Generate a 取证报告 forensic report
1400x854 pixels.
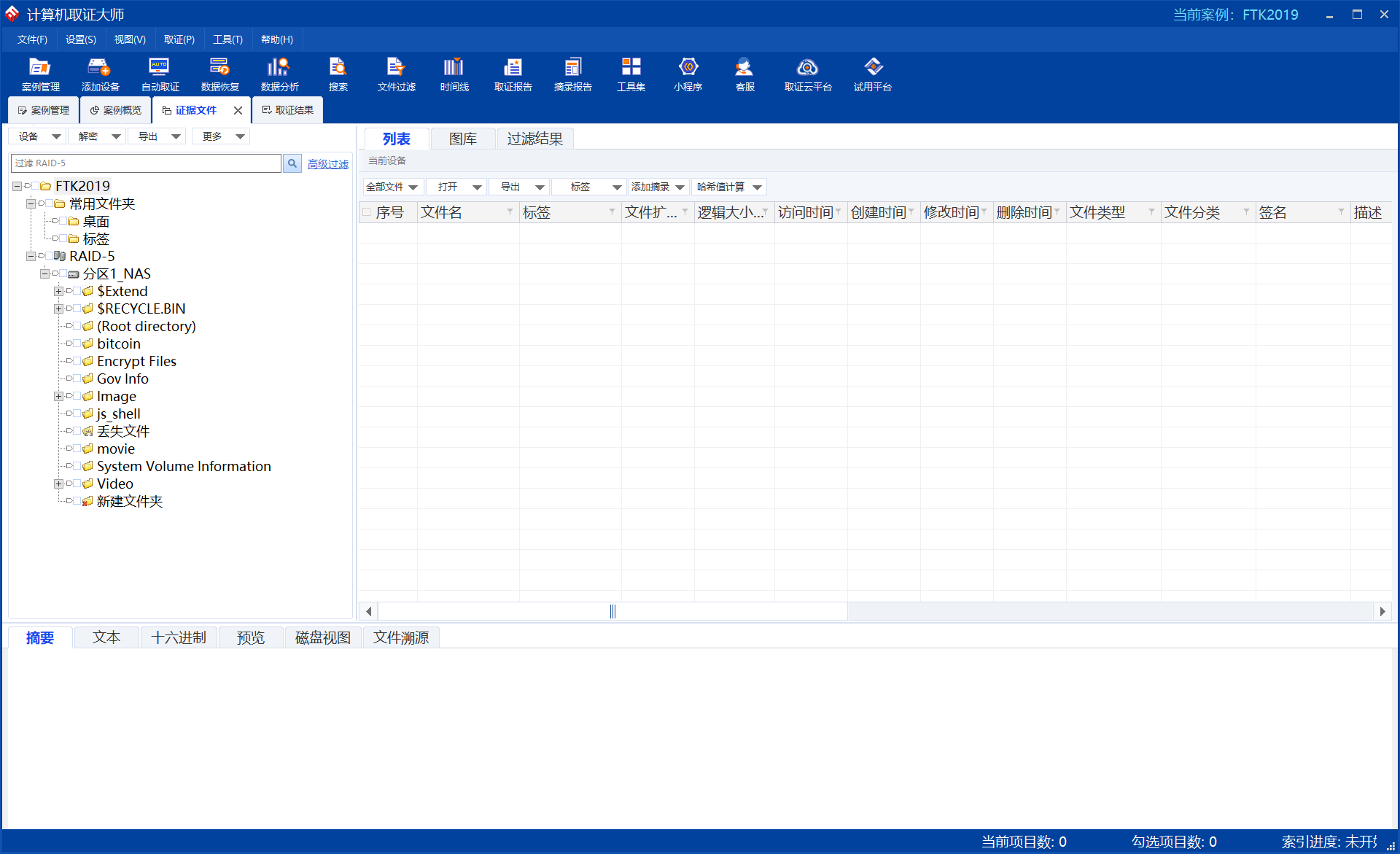click(513, 74)
